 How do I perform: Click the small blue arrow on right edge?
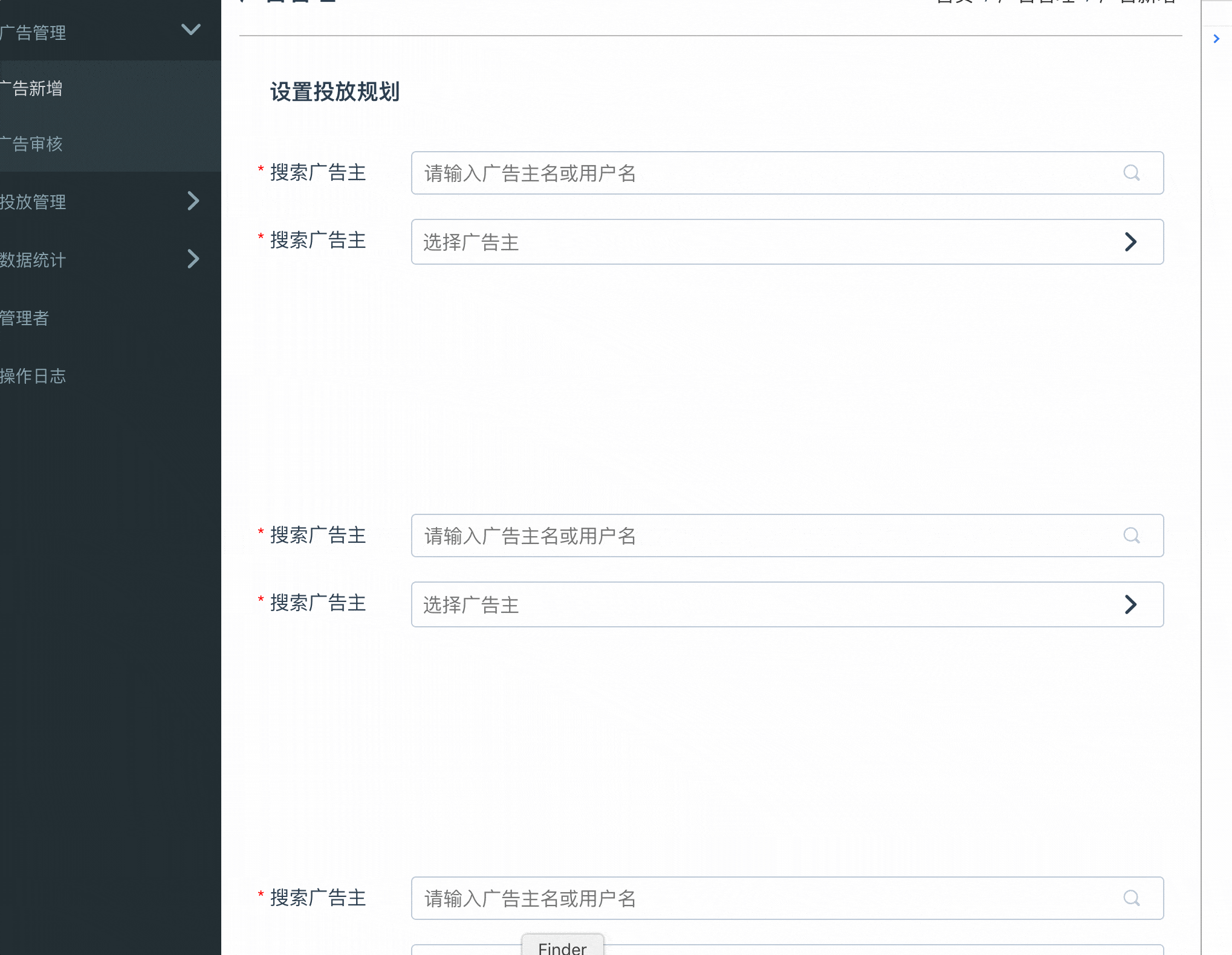pyautogui.click(x=1216, y=39)
